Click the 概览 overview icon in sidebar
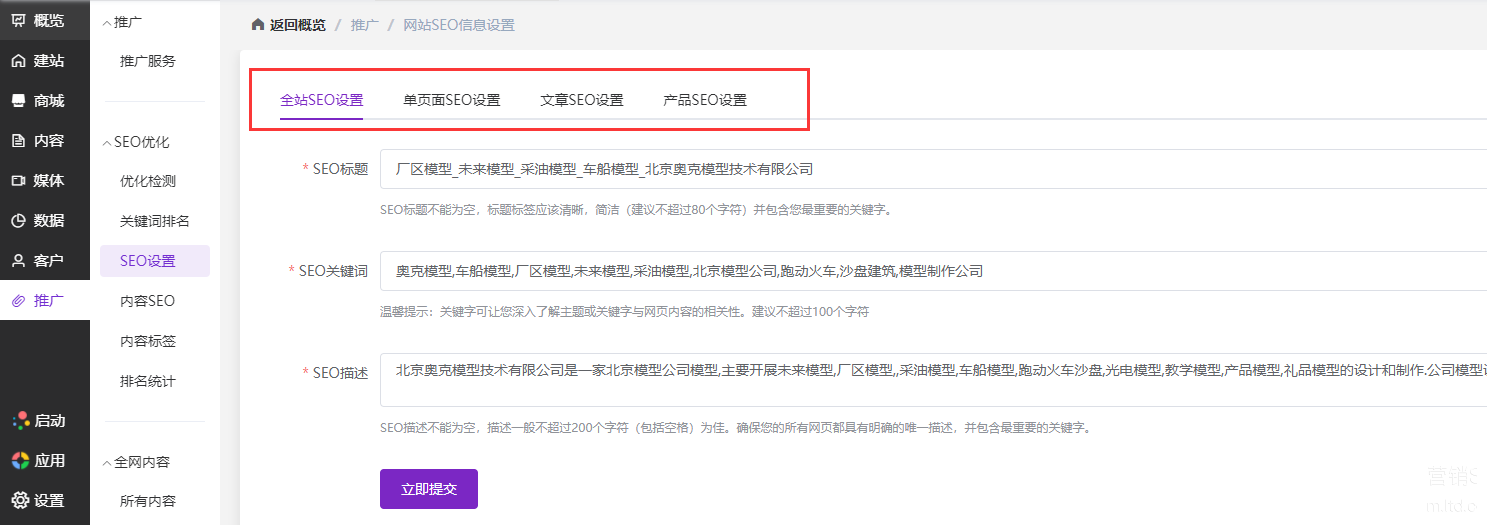This screenshot has width=1487, height=525. (x=19, y=20)
